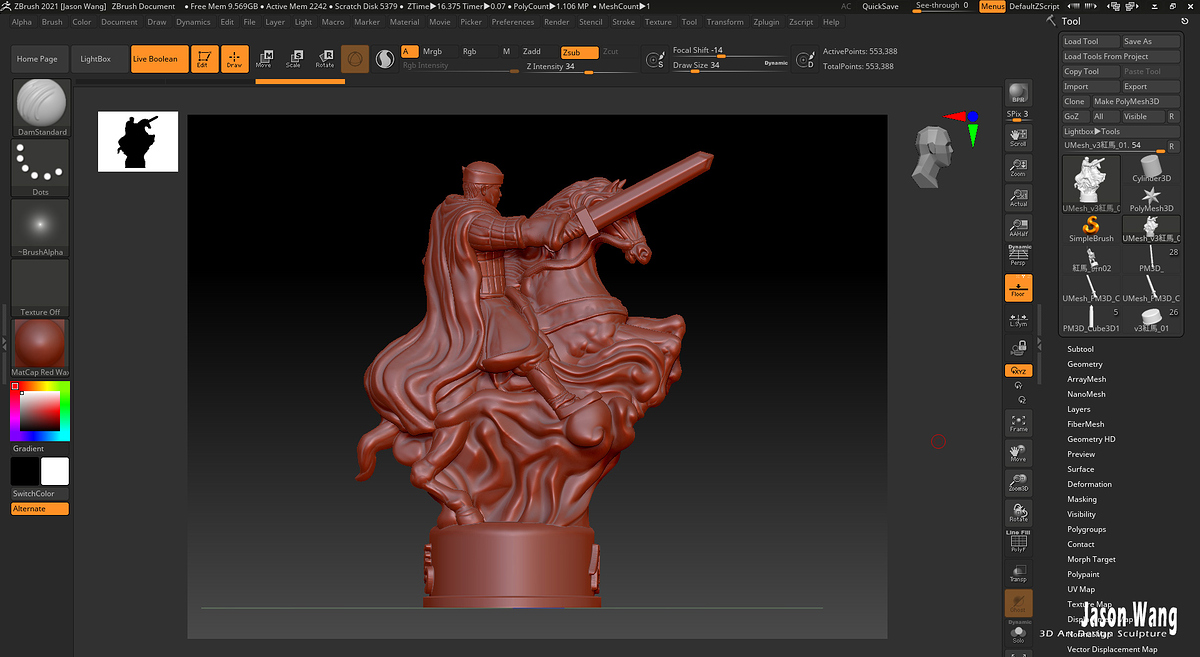This screenshot has height=657, width=1200.
Task: Select the Scale gizmo icon
Action: [294, 59]
